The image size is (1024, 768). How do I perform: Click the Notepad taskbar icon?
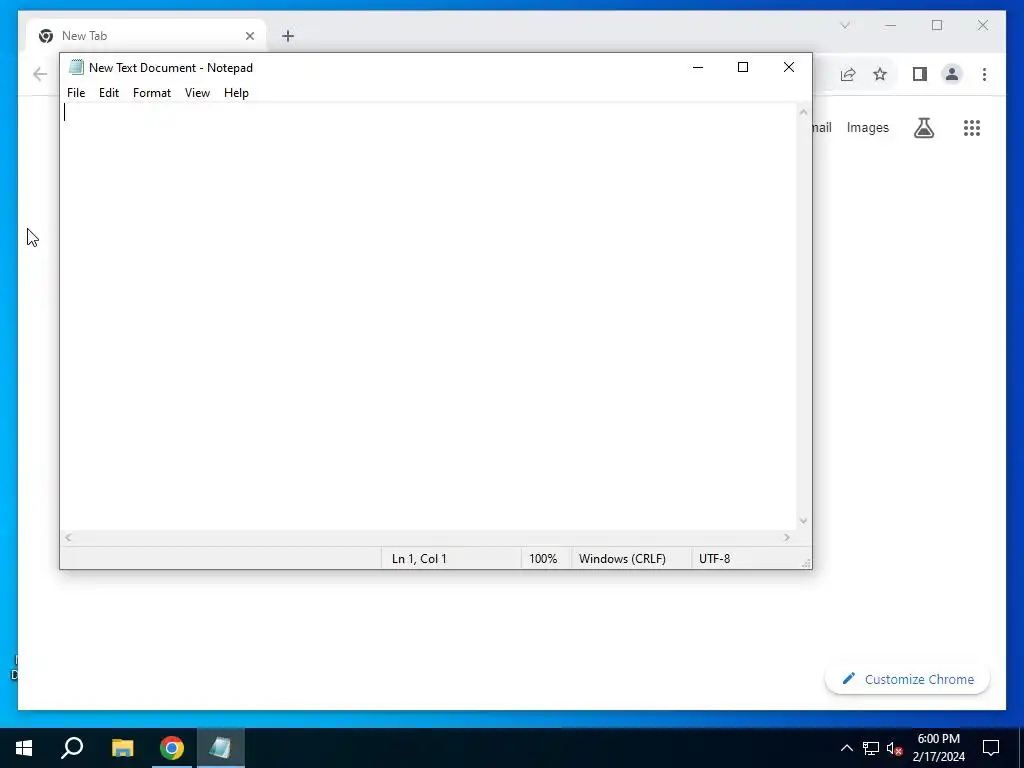pos(221,748)
